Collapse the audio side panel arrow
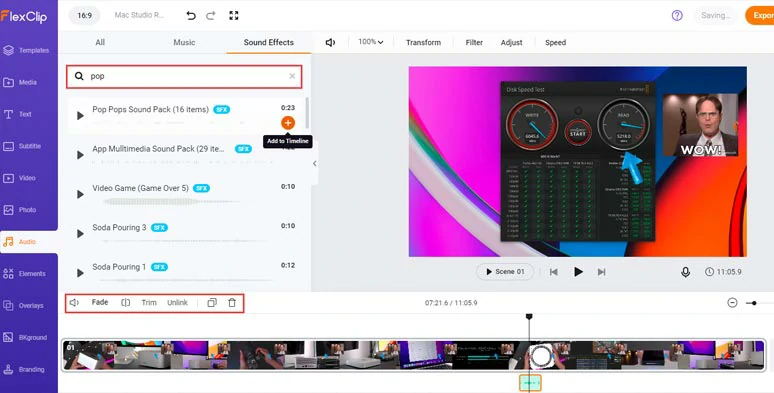774x393 pixels. [x=314, y=163]
